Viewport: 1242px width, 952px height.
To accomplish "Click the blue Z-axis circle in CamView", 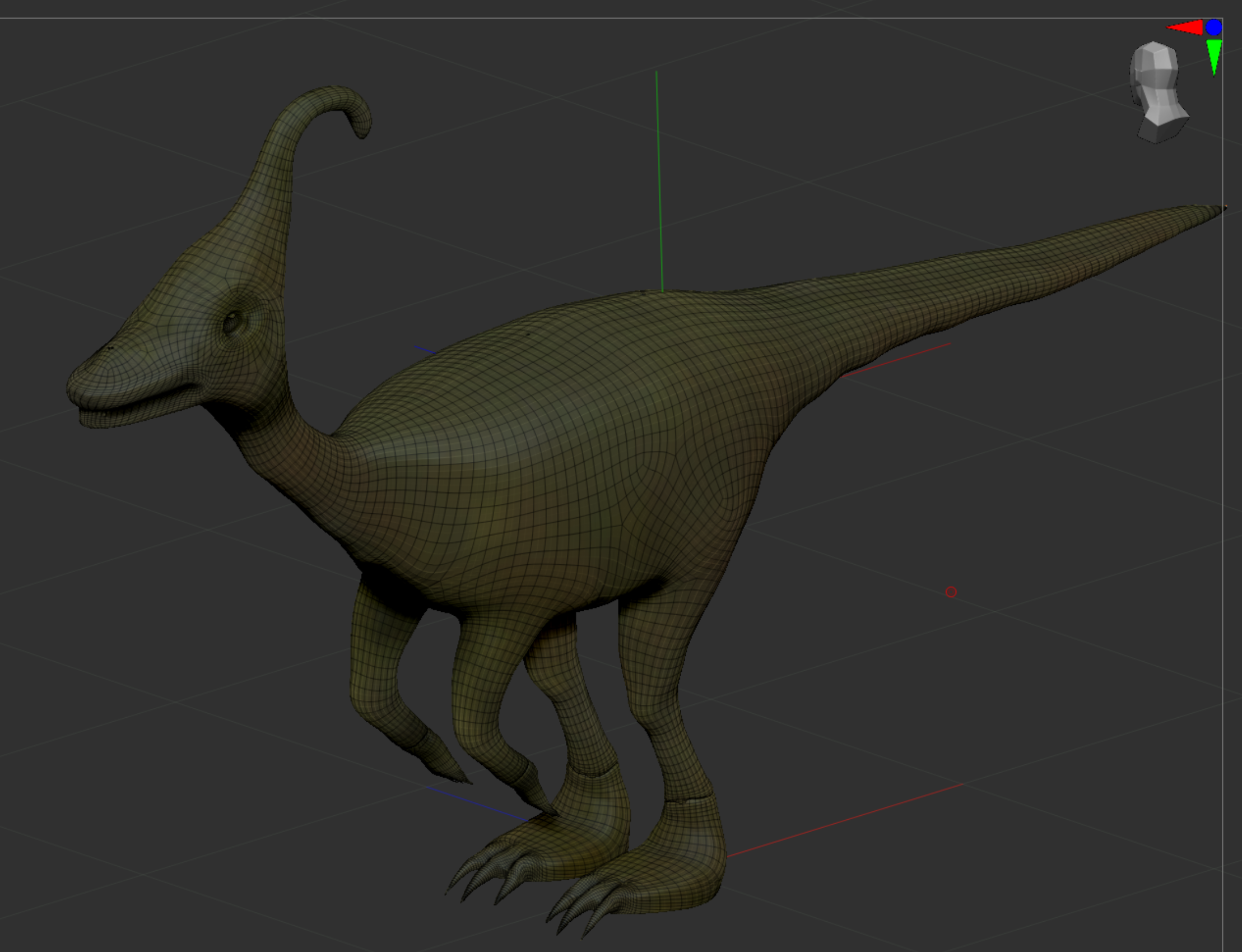I will [x=1213, y=27].
